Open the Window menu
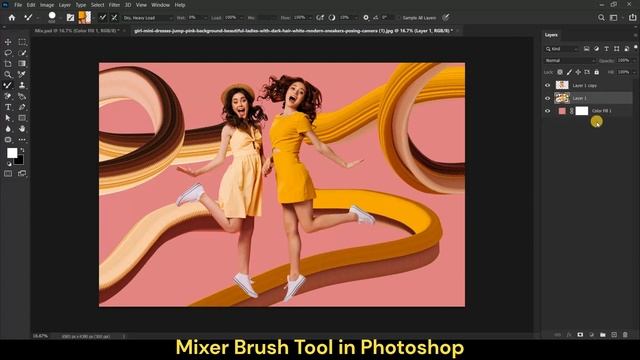The image size is (640, 360). 160,5
